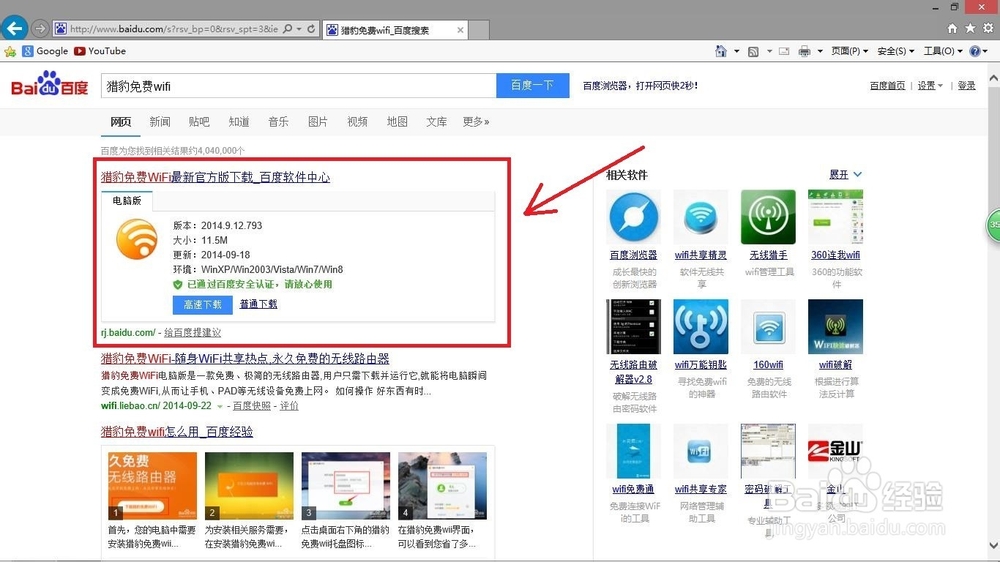Image resolution: width=1000 pixels, height=562 pixels.
Task: Open step 3 tutorial thumbnail
Action: 345,485
